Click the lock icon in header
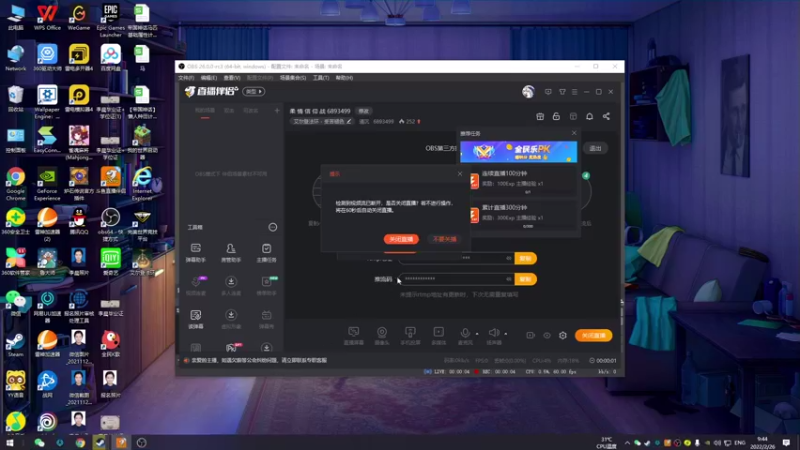This screenshot has height=450, width=800. point(556,116)
